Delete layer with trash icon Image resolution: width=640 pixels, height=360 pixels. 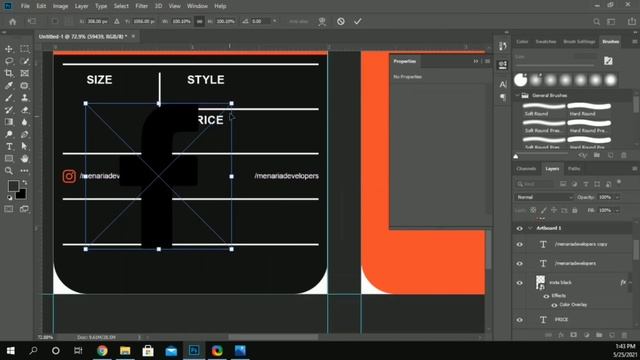pyautogui.click(x=624, y=335)
